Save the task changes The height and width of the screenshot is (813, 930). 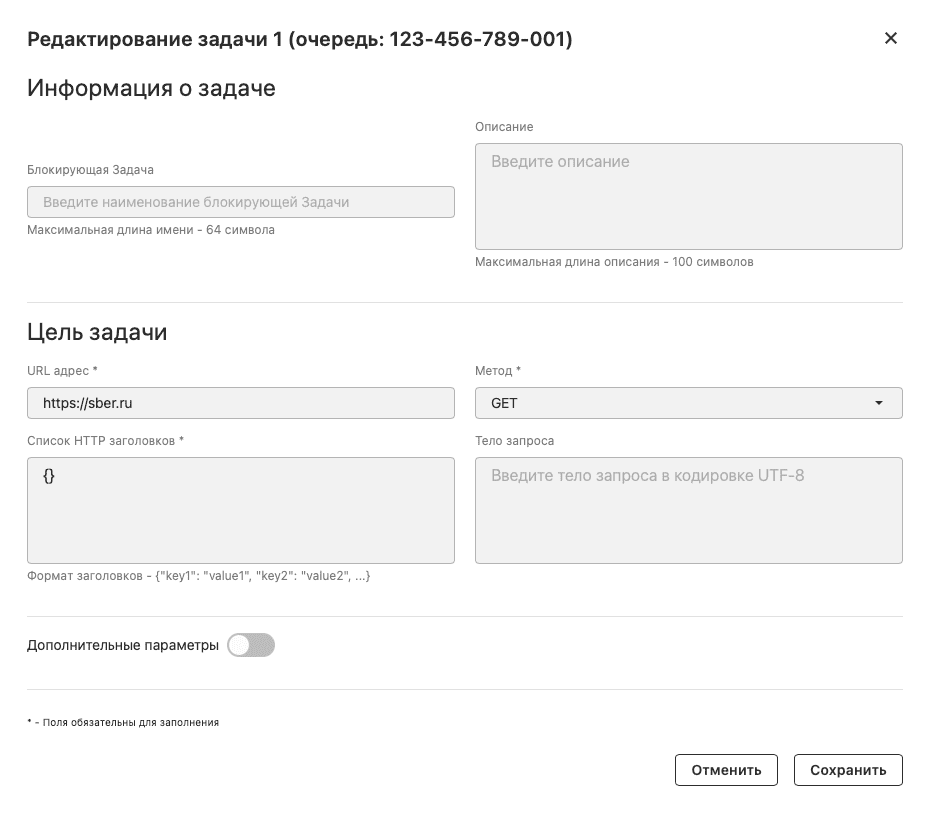coord(848,770)
